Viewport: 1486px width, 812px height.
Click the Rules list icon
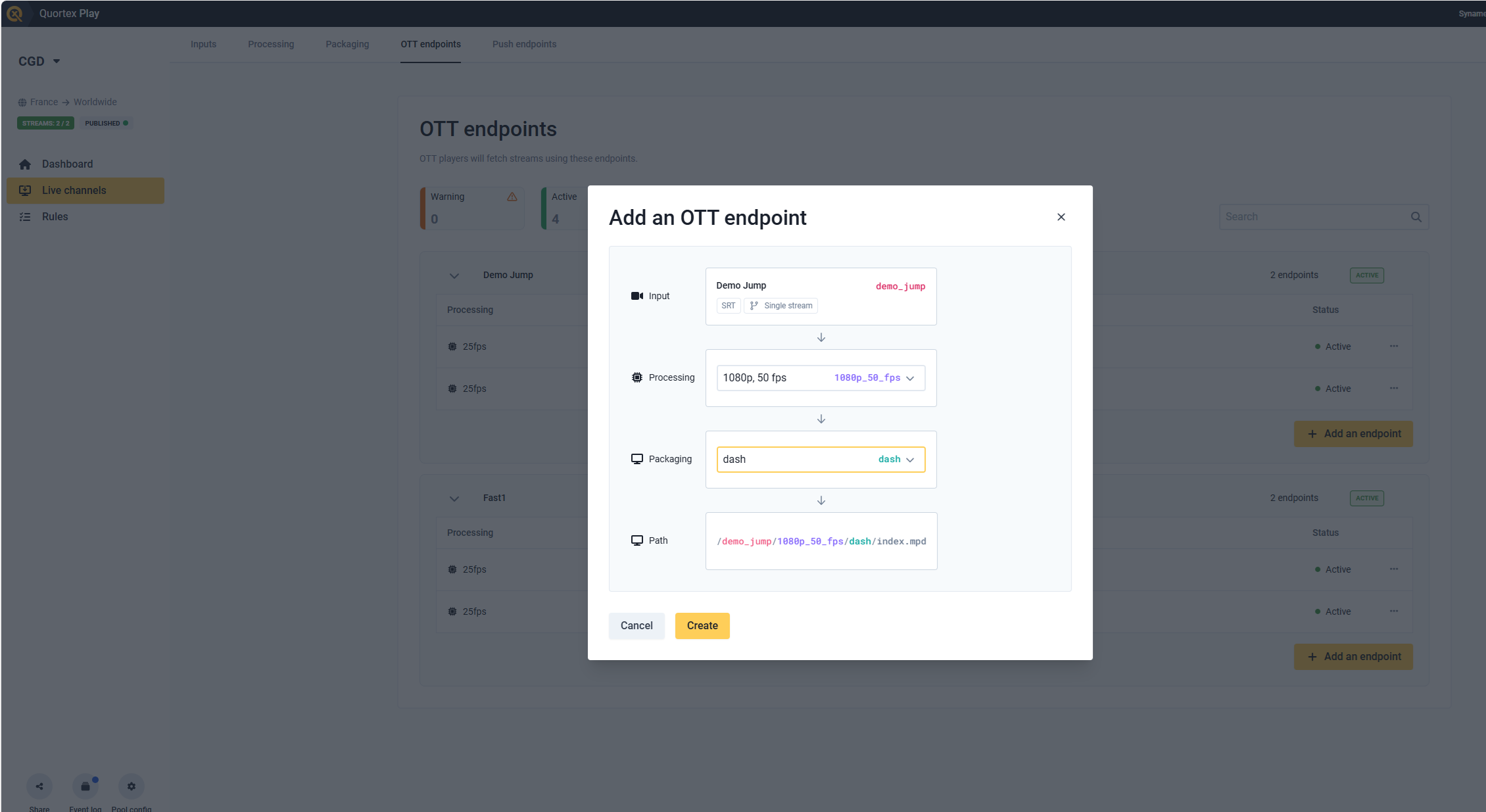[x=25, y=217]
